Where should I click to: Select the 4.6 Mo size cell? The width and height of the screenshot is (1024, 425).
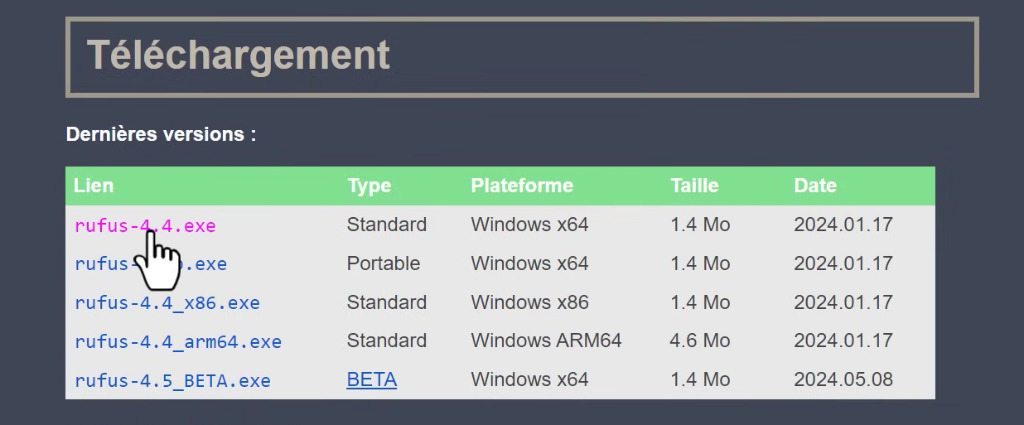pyautogui.click(x=700, y=341)
